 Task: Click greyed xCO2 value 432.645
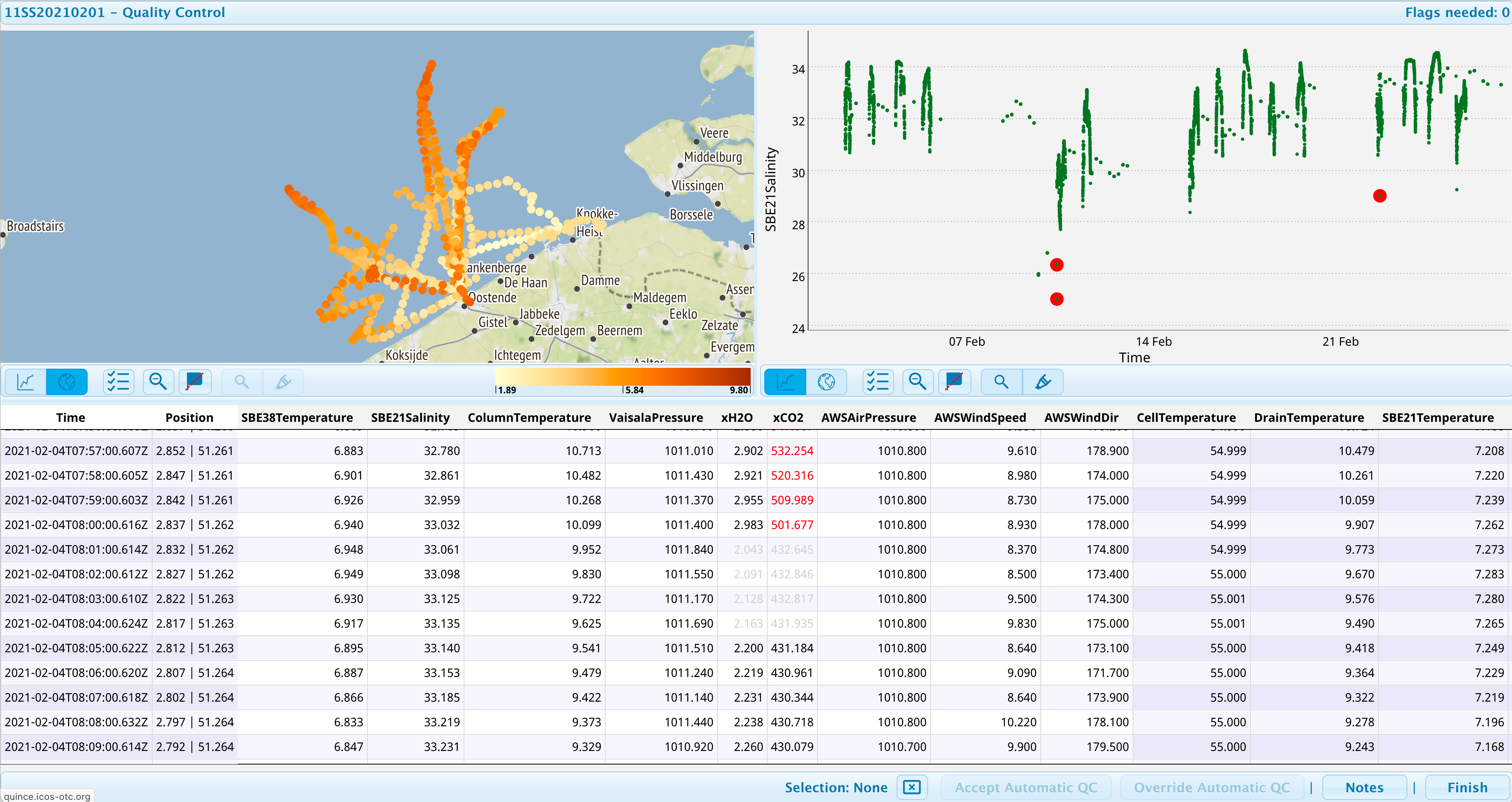[792, 549]
